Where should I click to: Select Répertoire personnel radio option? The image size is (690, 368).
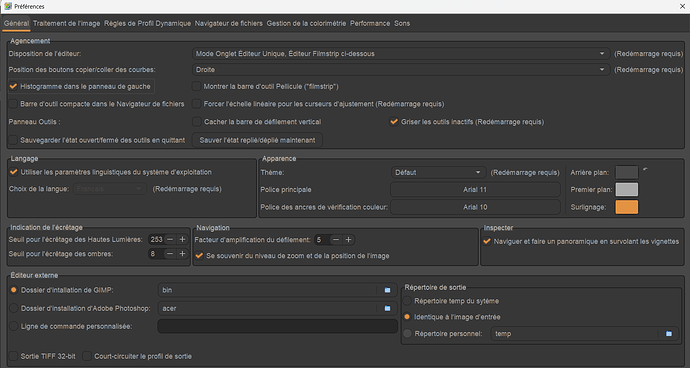[x=407, y=334]
